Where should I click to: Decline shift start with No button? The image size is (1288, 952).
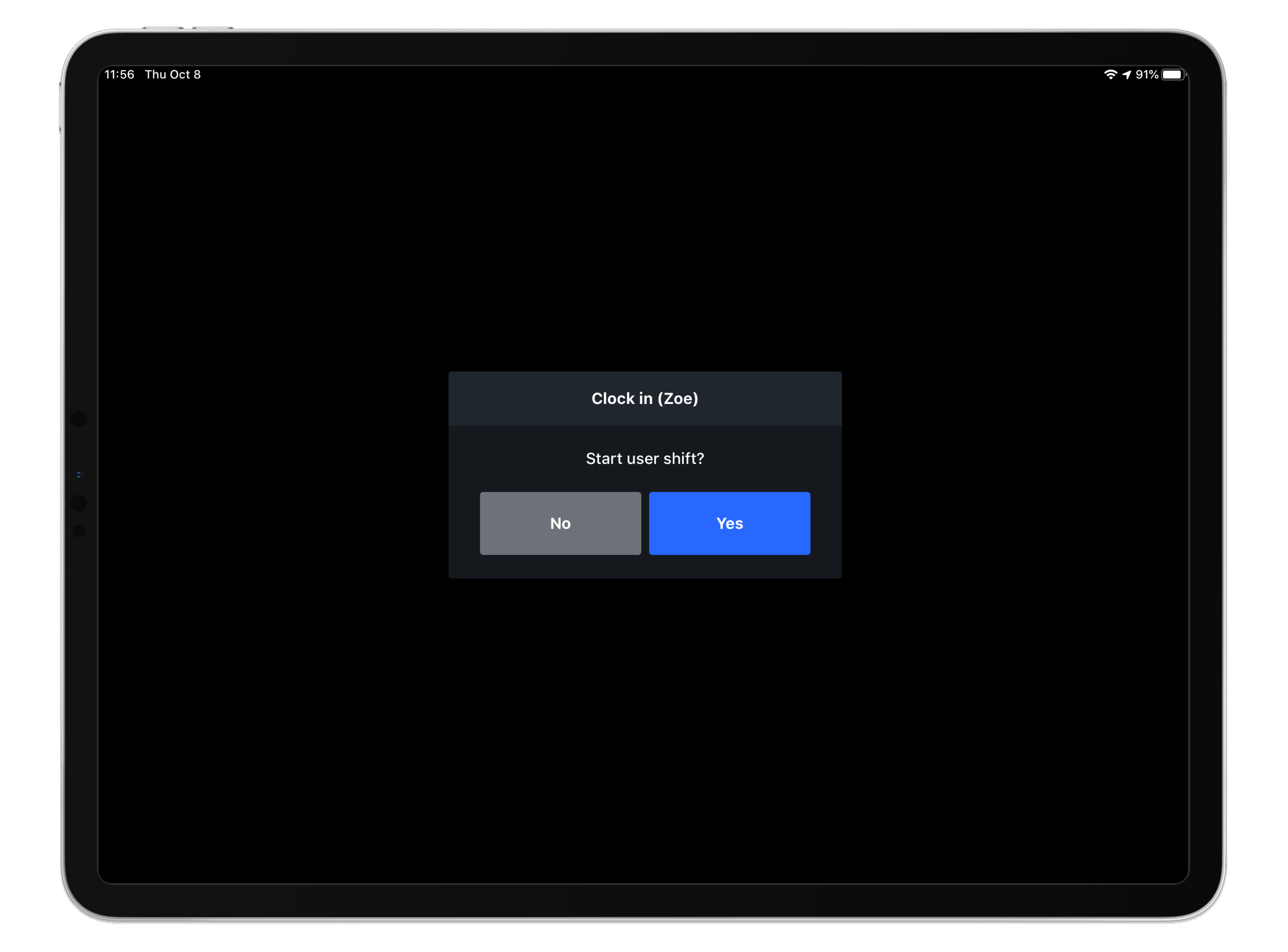[560, 523]
